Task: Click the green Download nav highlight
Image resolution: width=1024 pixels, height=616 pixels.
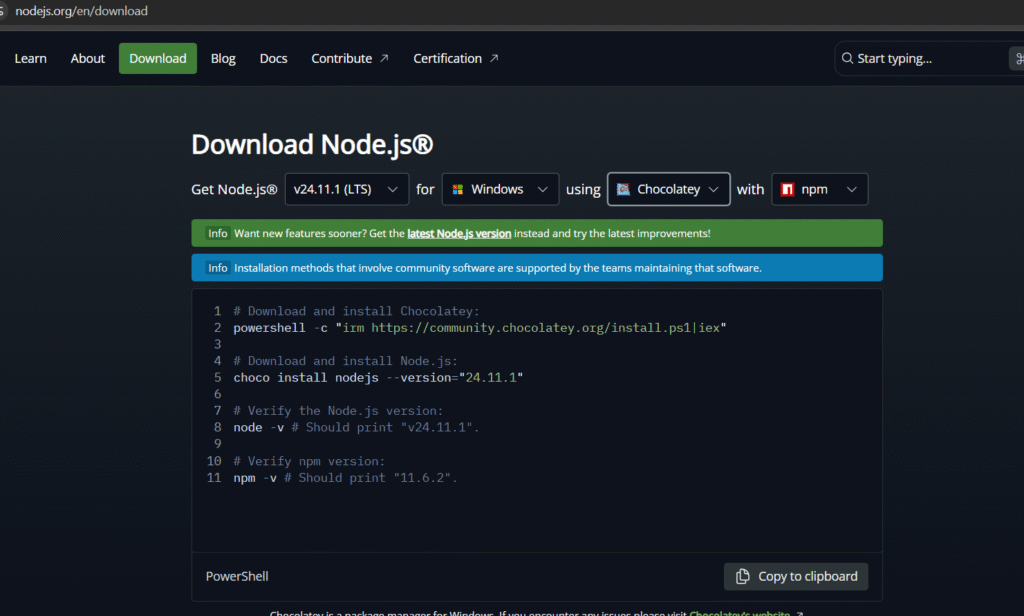Action: tap(157, 58)
